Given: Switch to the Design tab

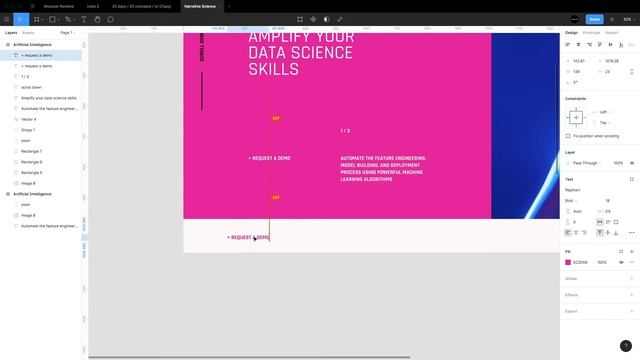Looking at the screenshot, I should click(571, 33).
